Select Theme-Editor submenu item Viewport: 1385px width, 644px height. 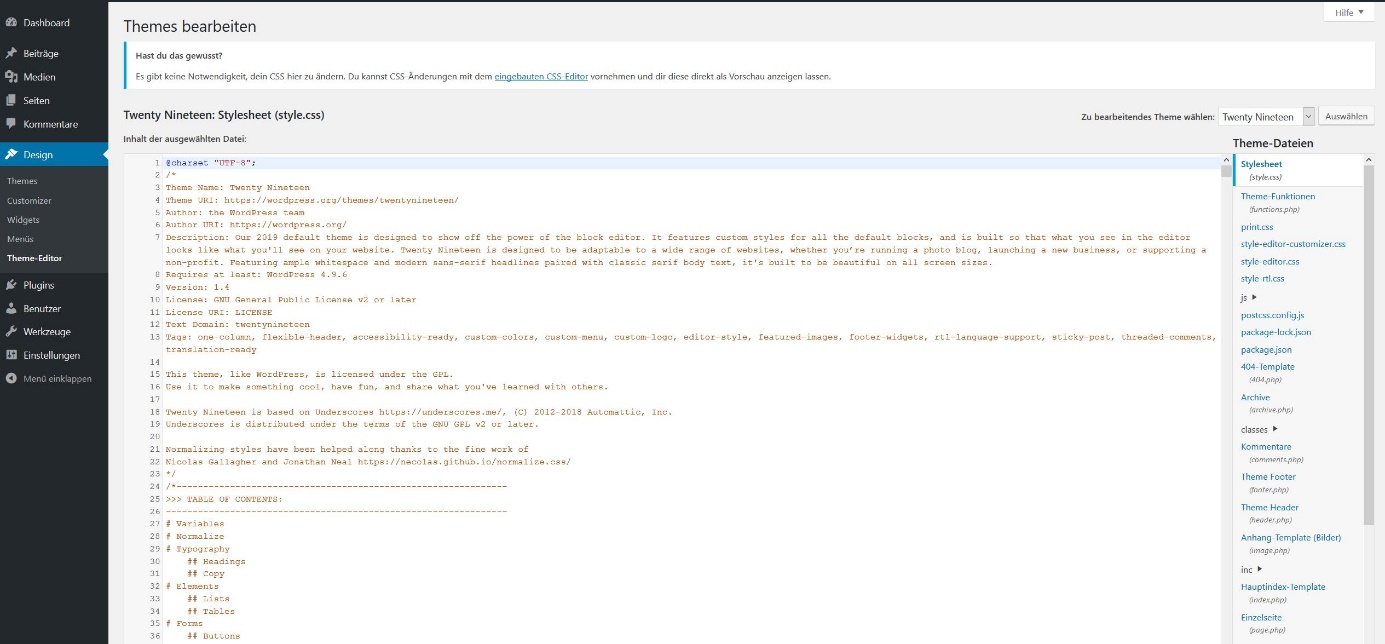coord(34,258)
